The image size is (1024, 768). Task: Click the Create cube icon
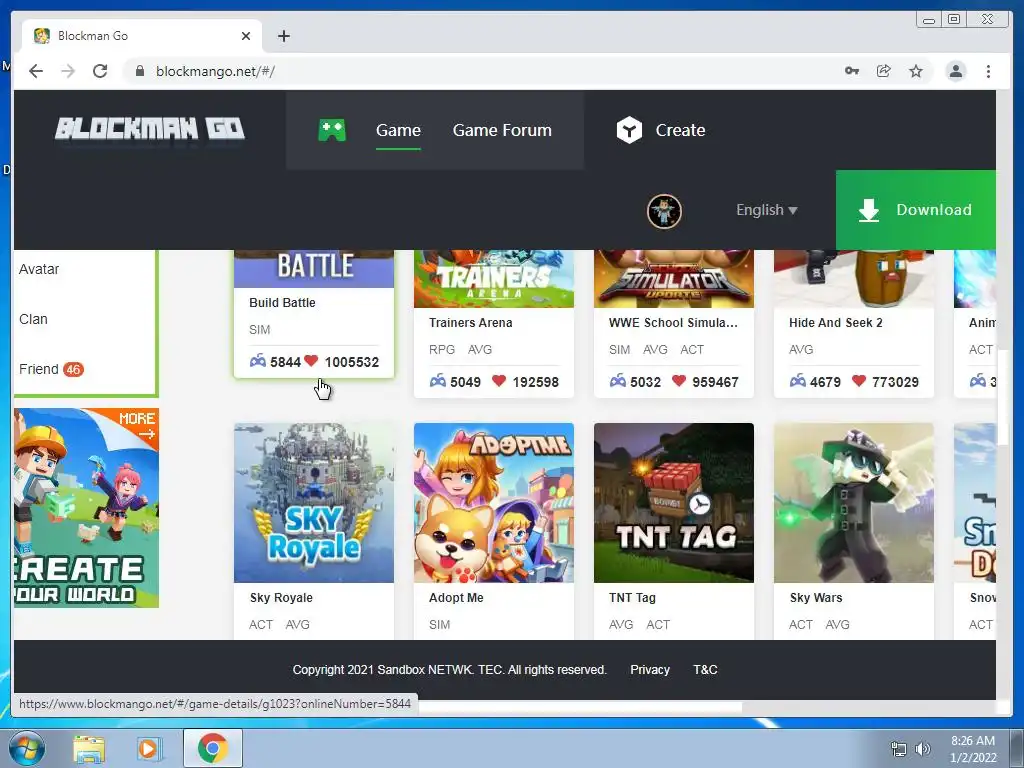pyautogui.click(x=630, y=130)
